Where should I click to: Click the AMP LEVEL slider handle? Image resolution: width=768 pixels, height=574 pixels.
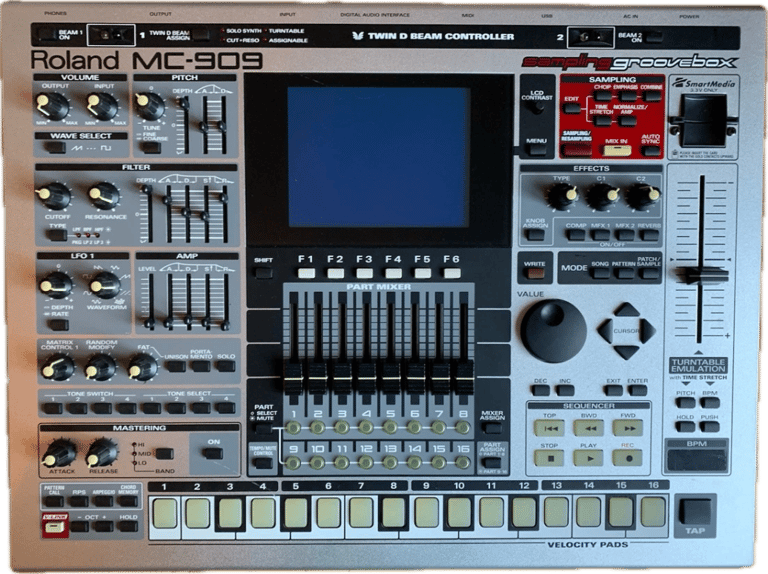149,324
